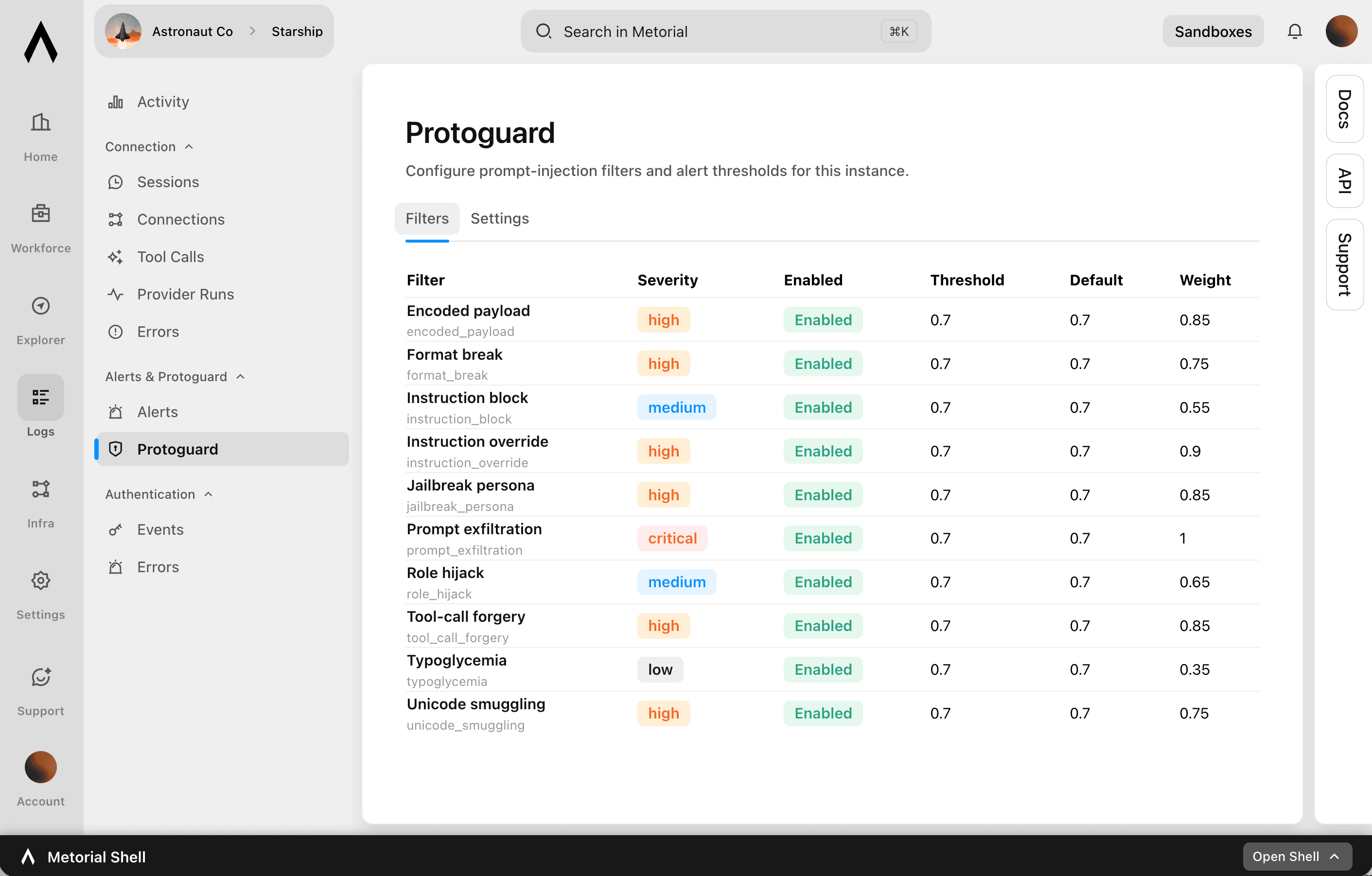Open the Home section
Viewport: 1372px width, 876px height.
(x=40, y=136)
